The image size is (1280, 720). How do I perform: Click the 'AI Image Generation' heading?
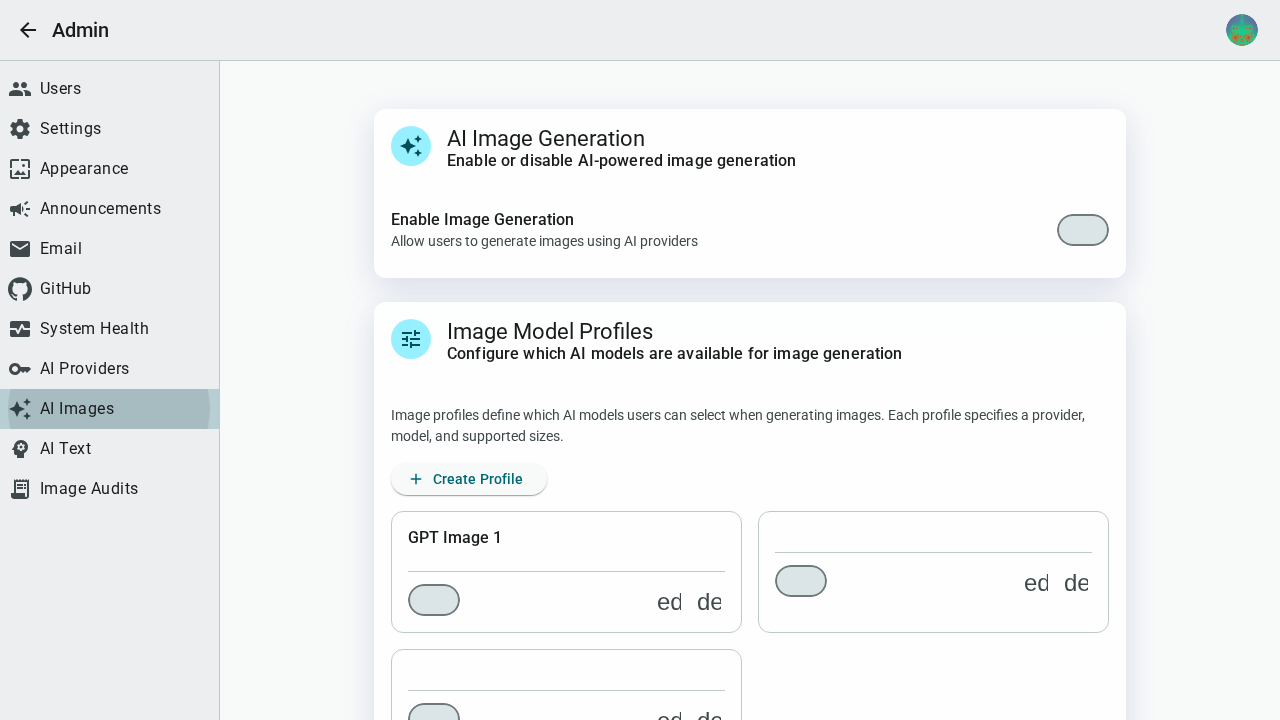[546, 138]
